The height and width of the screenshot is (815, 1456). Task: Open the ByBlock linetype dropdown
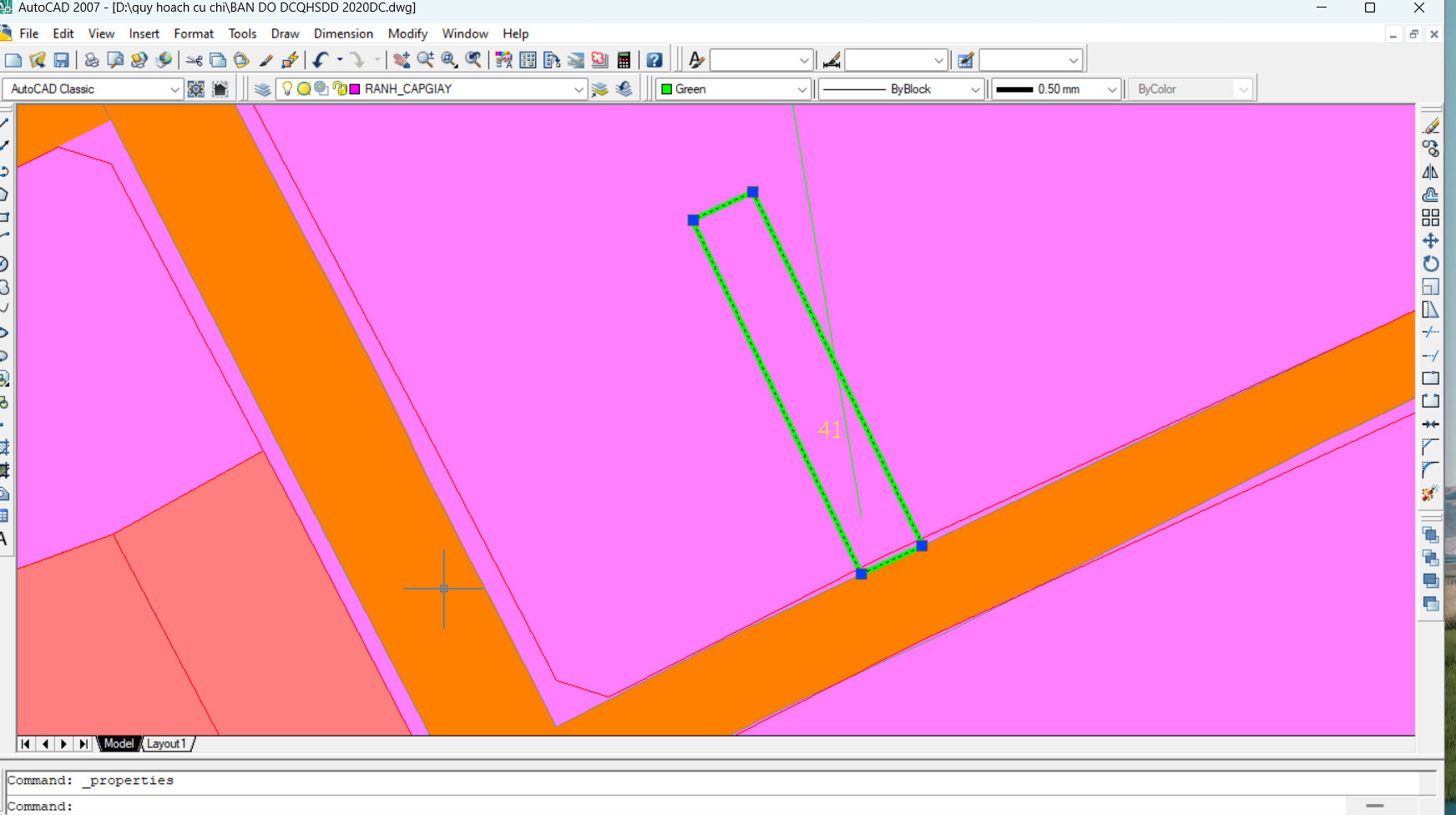975,89
